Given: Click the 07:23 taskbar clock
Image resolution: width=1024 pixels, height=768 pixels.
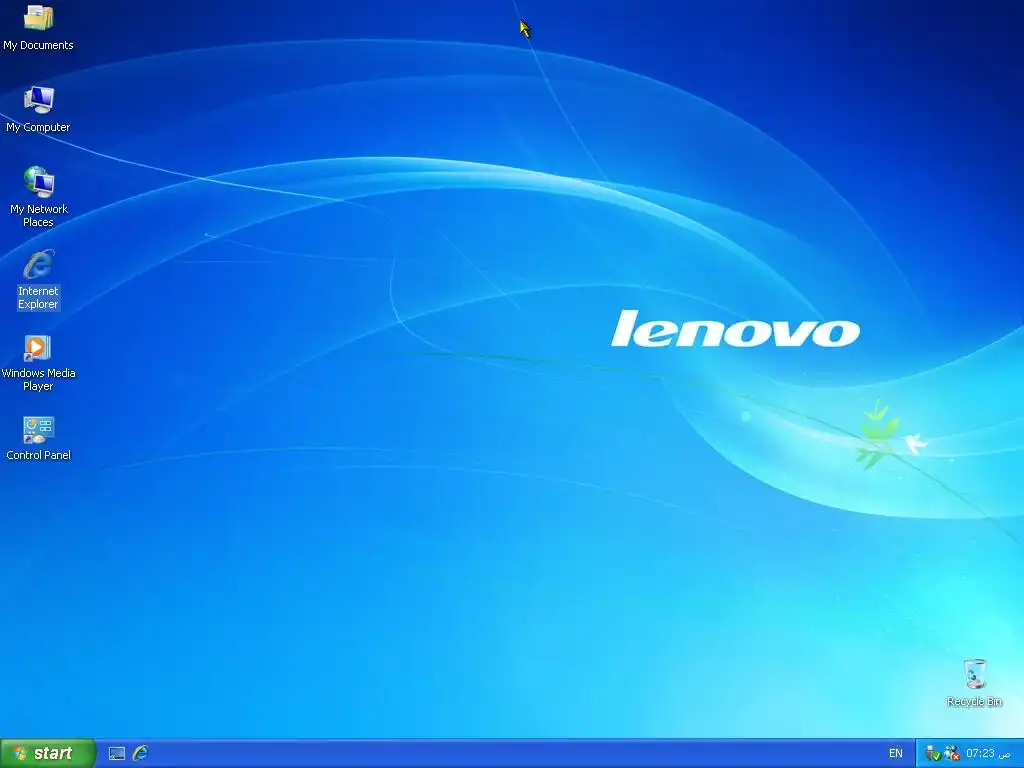Looking at the screenshot, I should [x=988, y=753].
